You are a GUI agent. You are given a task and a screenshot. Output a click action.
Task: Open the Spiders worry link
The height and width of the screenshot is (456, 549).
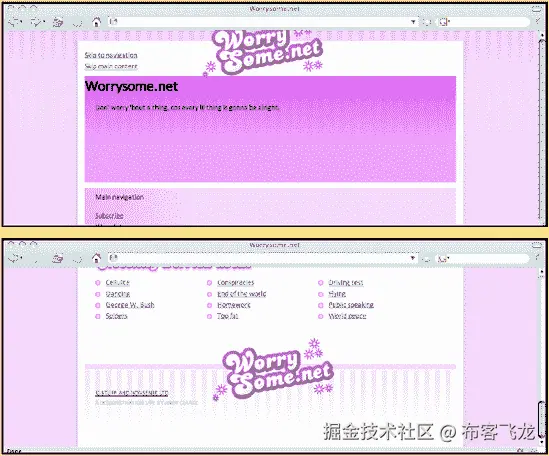click(117, 316)
